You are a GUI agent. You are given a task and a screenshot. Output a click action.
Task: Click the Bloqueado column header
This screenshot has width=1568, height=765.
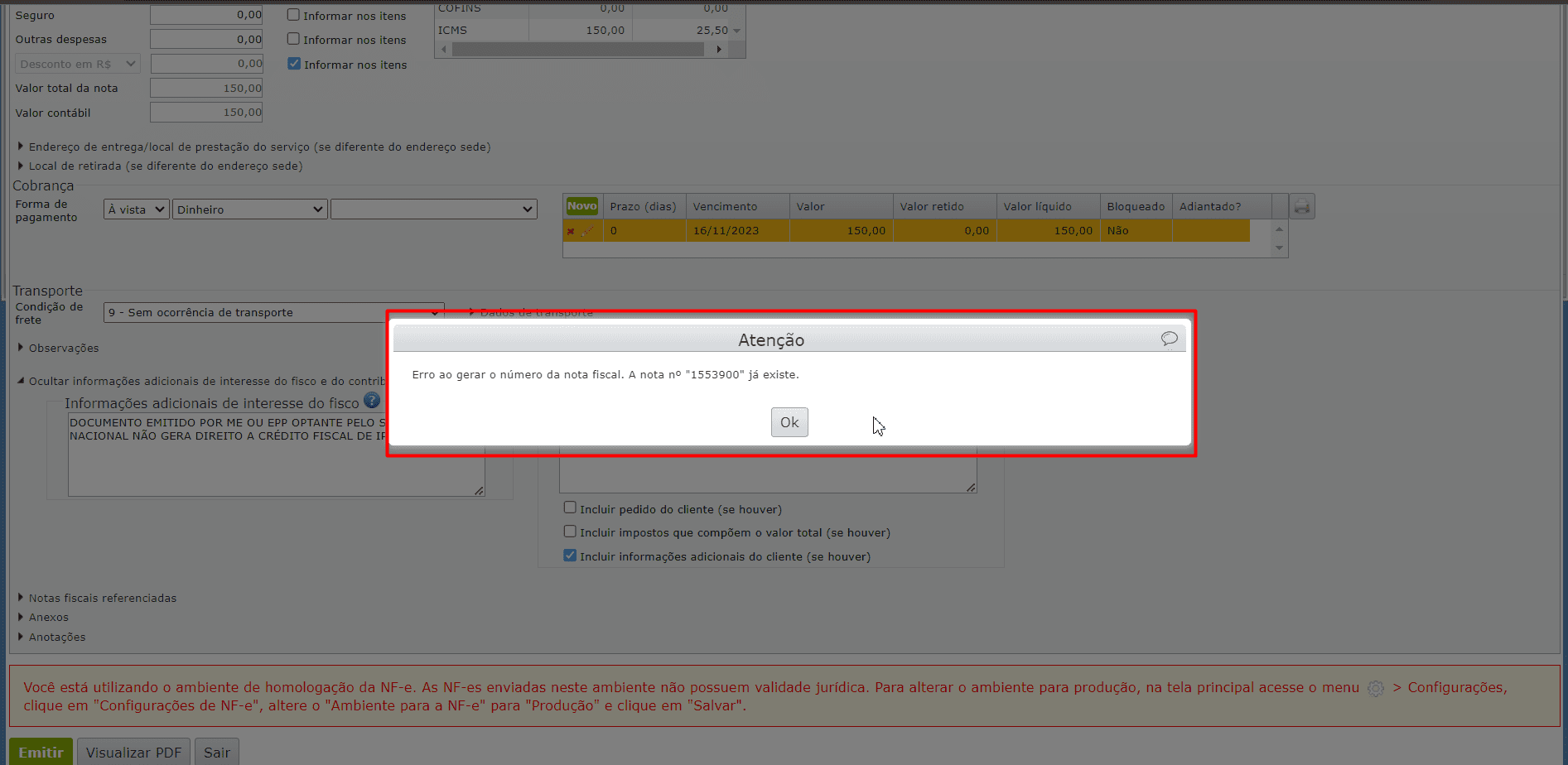[1136, 206]
